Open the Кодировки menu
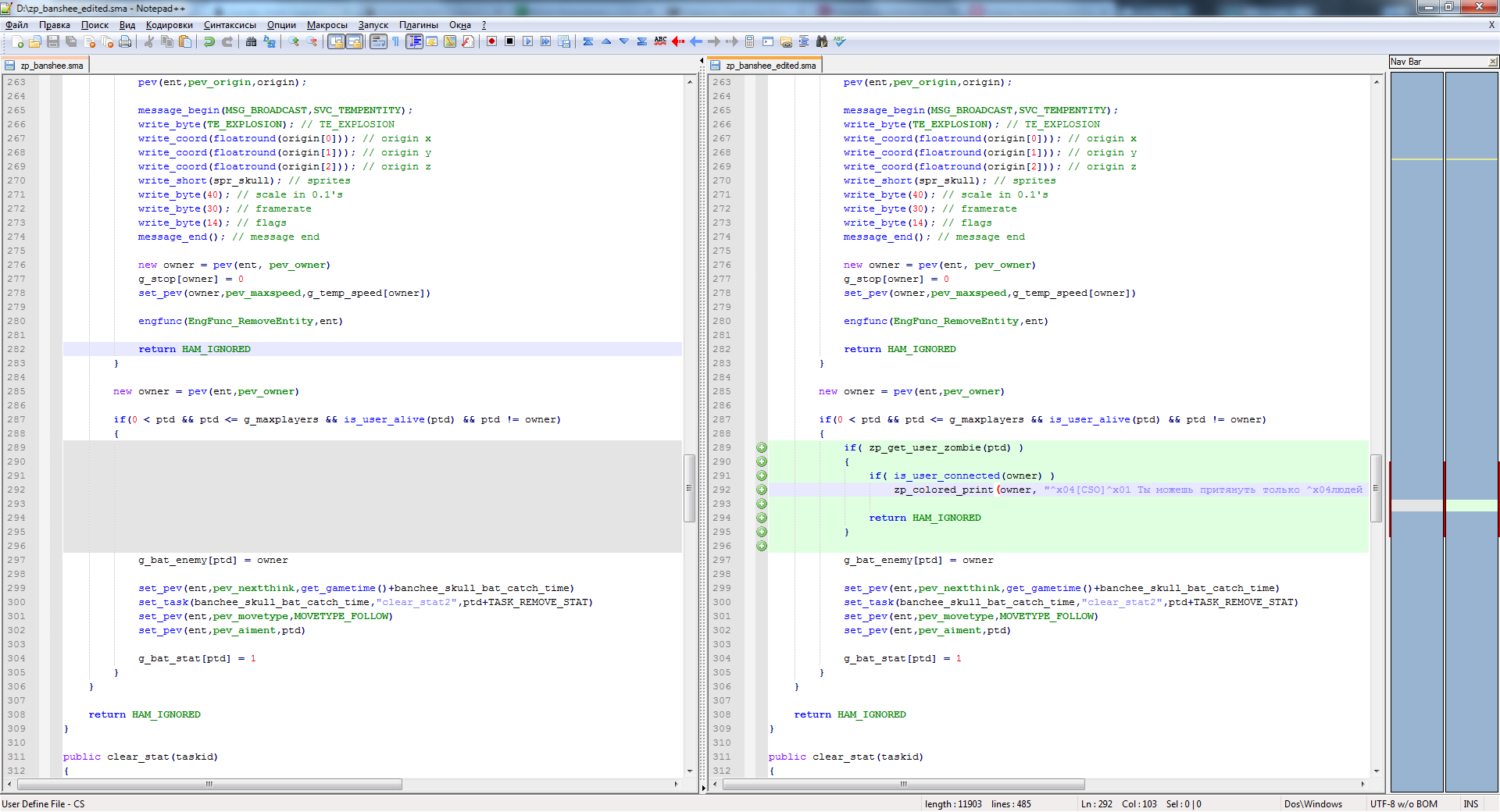Image resolution: width=1500 pixels, height=812 pixels. [169, 25]
